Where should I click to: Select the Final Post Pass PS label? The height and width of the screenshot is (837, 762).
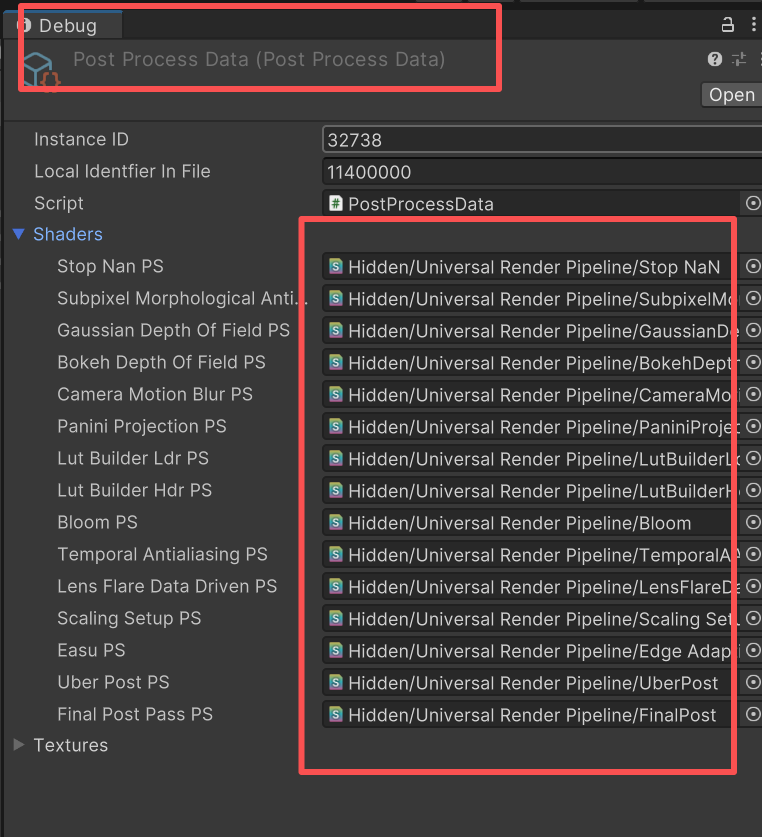(x=135, y=714)
